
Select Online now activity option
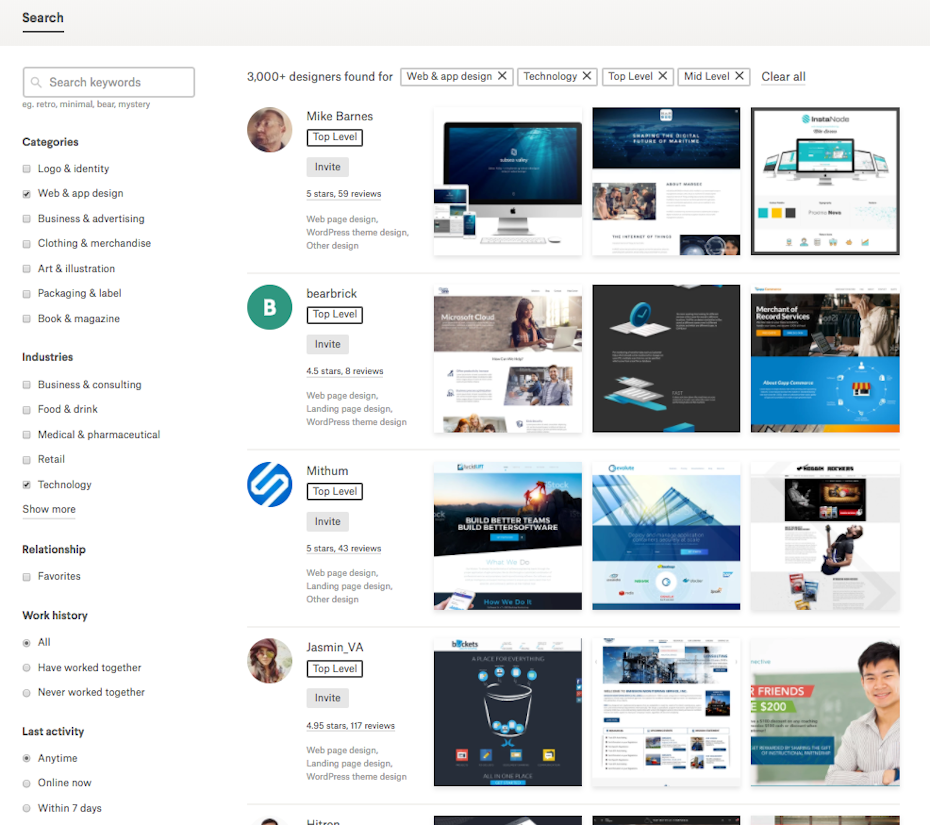[27, 783]
